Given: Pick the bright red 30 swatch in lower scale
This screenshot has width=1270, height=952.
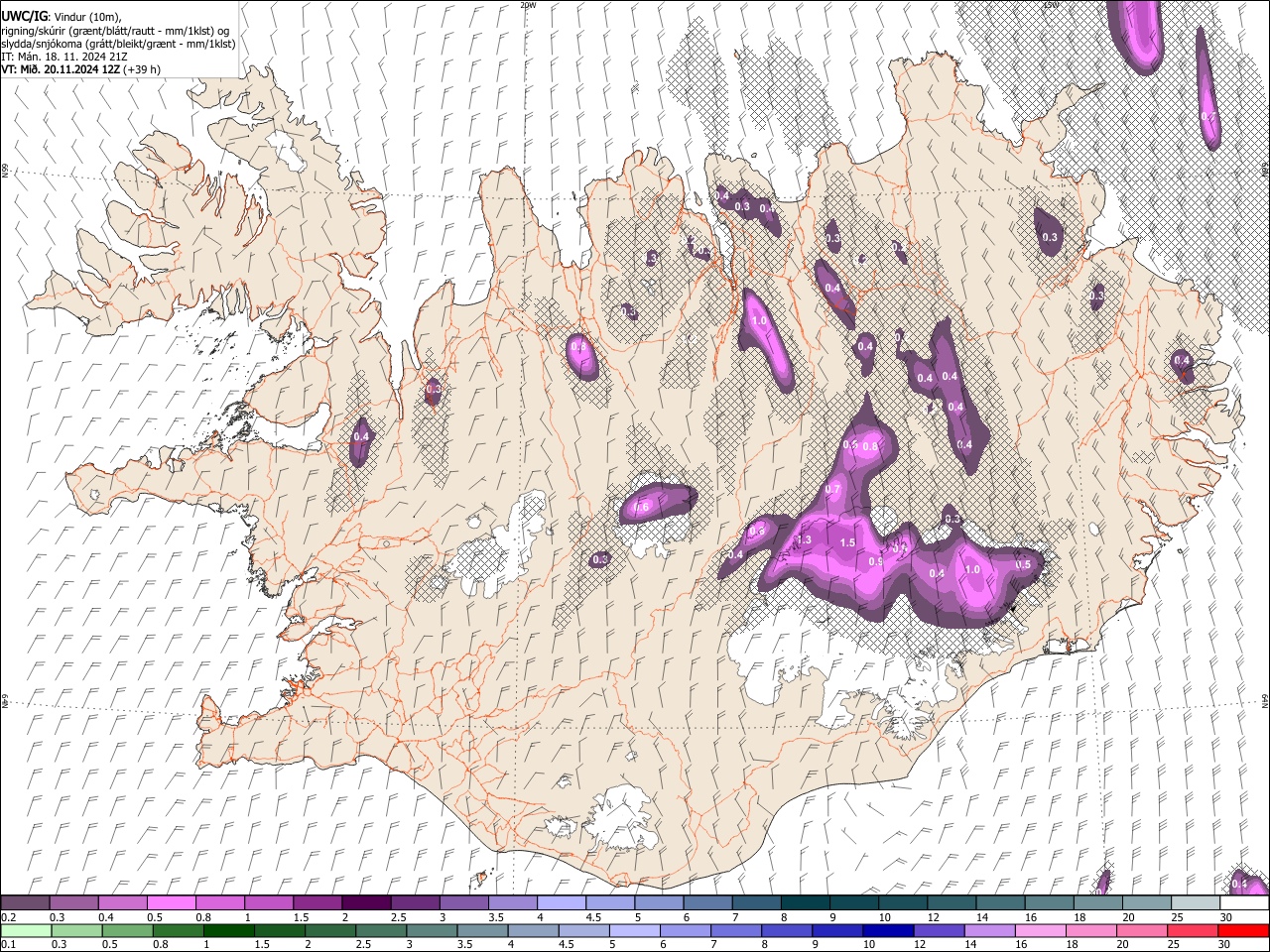Looking at the screenshot, I should point(1243,930).
